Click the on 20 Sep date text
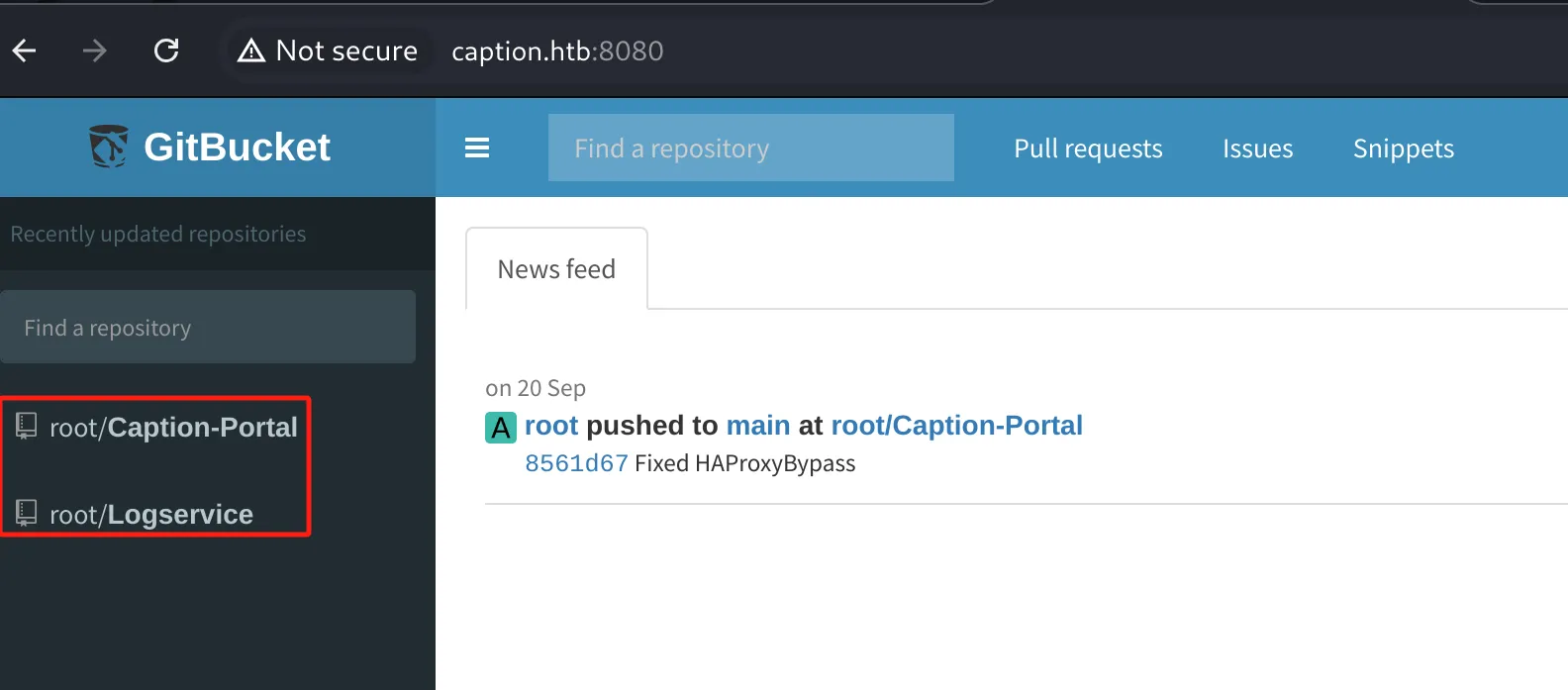This screenshot has width=1568, height=690. coord(536,388)
